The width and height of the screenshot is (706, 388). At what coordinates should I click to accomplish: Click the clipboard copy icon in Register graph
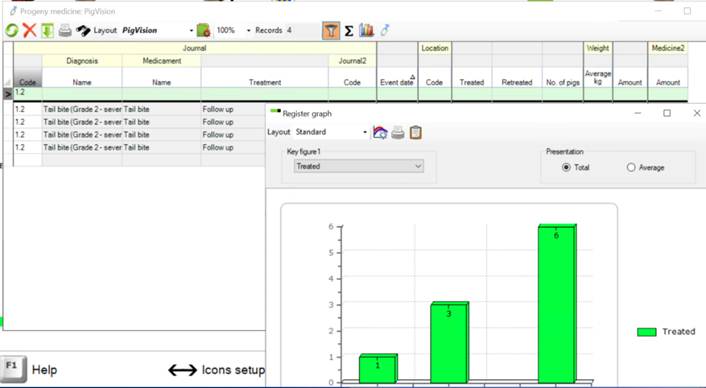click(416, 132)
